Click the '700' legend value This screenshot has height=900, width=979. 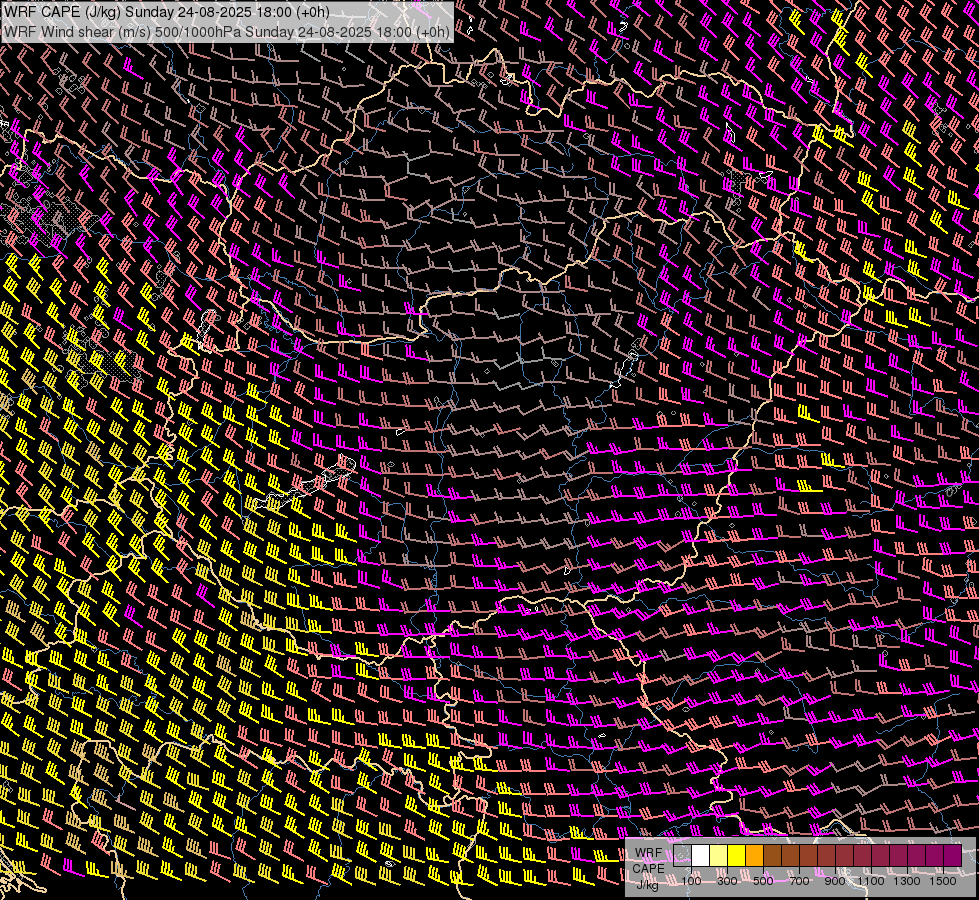pos(799,881)
